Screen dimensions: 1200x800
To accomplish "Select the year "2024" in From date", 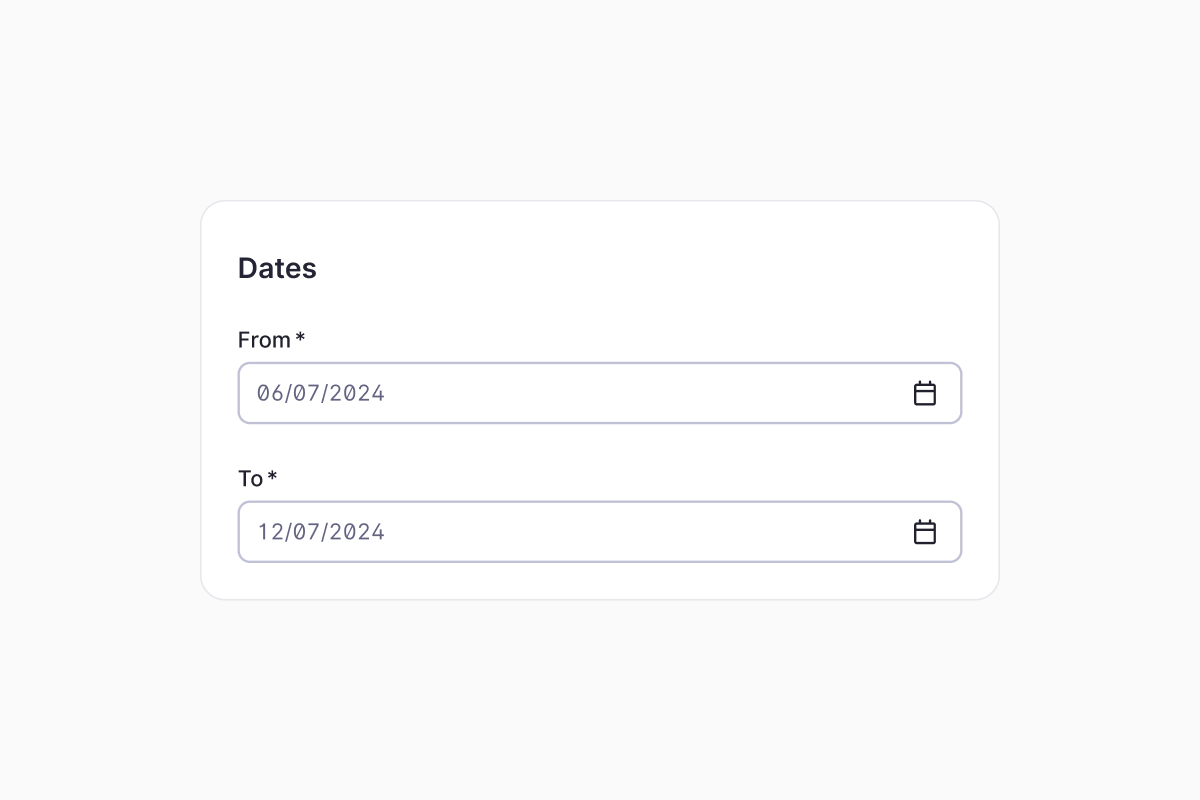I will coord(357,393).
